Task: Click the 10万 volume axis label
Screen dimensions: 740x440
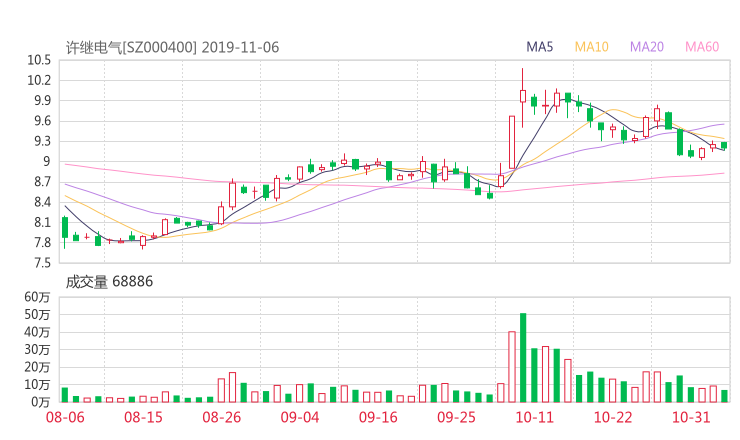Action: [x=37, y=384]
